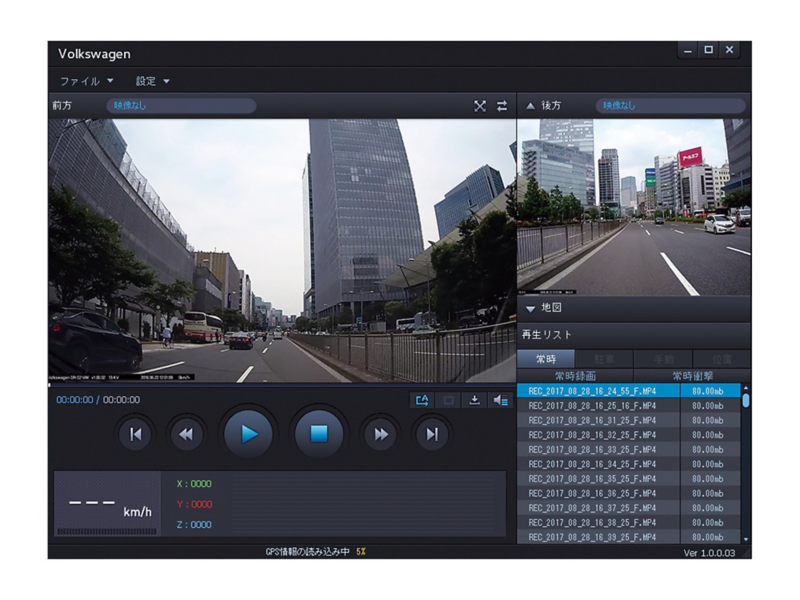Click the blue Play button
The image size is (800, 600).
(248, 434)
